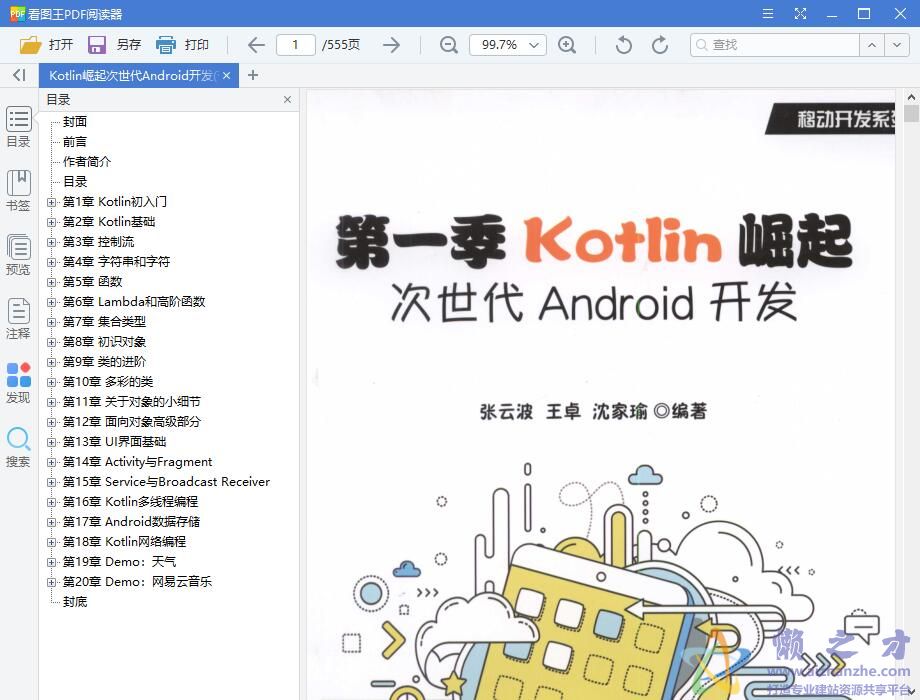Collapse the sidebar with the arrow icon
Viewport: 920px width, 700px height.
pyautogui.click(x=19, y=75)
